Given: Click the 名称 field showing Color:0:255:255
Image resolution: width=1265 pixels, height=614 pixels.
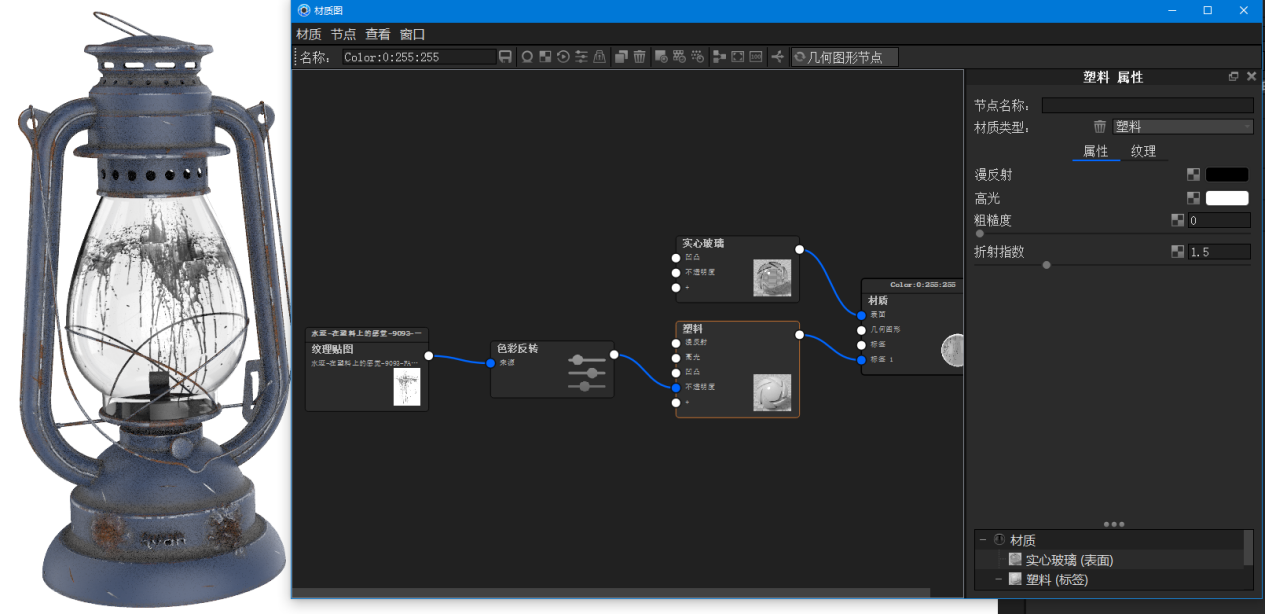Looking at the screenshot, I should pyautogui.click(x=419, y=57).
